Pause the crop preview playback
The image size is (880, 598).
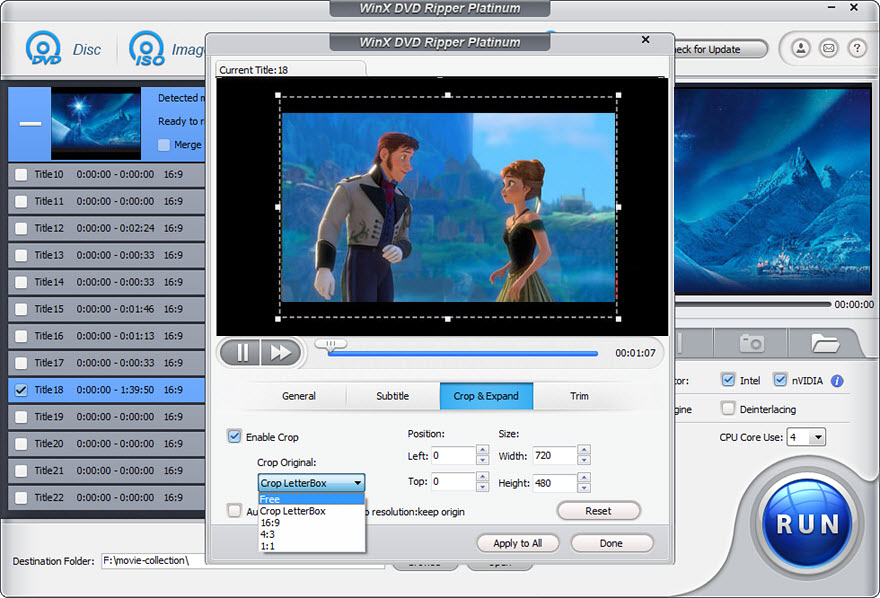coord(240,352)
